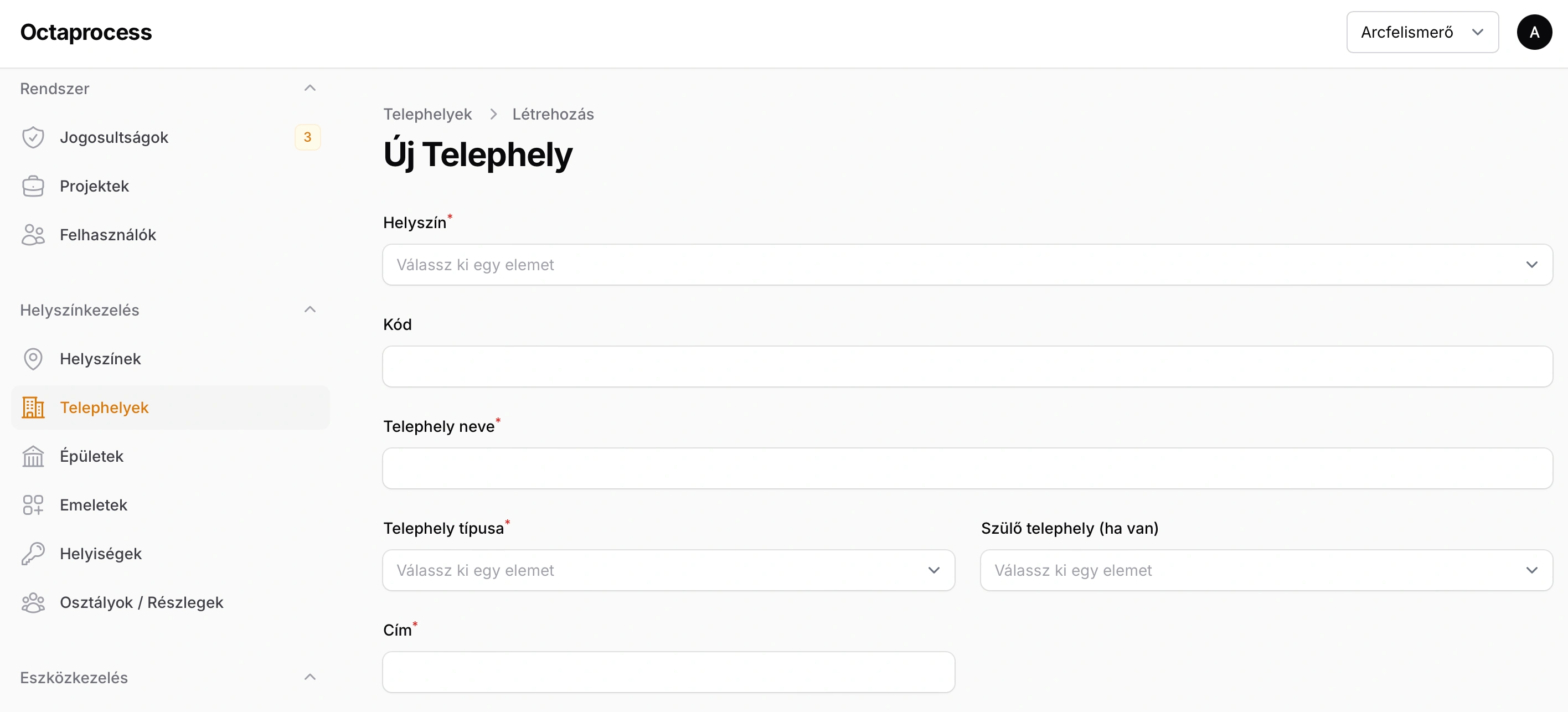Open the user avatar menu
1568x712 pixels.
tap(1533, 32)
